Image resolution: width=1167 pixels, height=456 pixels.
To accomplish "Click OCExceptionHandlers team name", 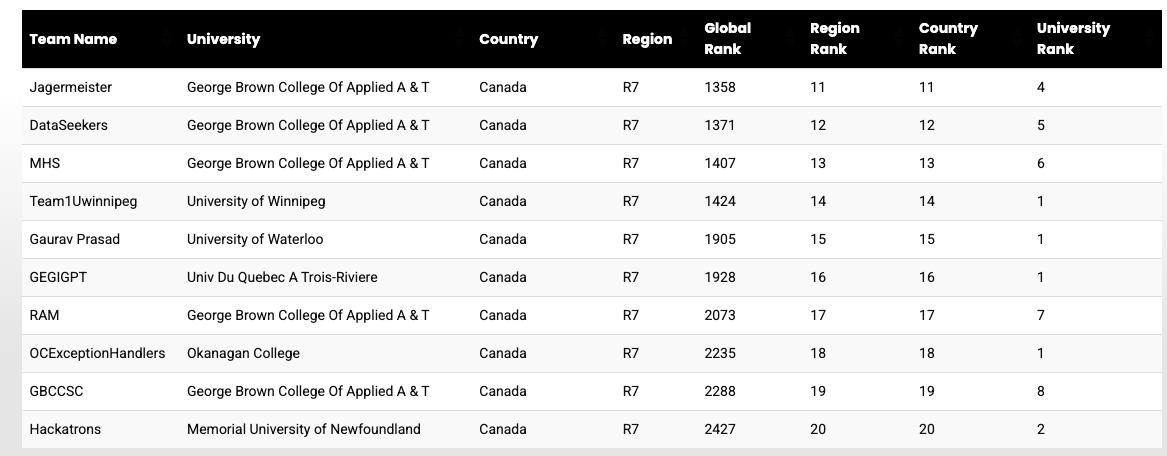I will (97, 353).
